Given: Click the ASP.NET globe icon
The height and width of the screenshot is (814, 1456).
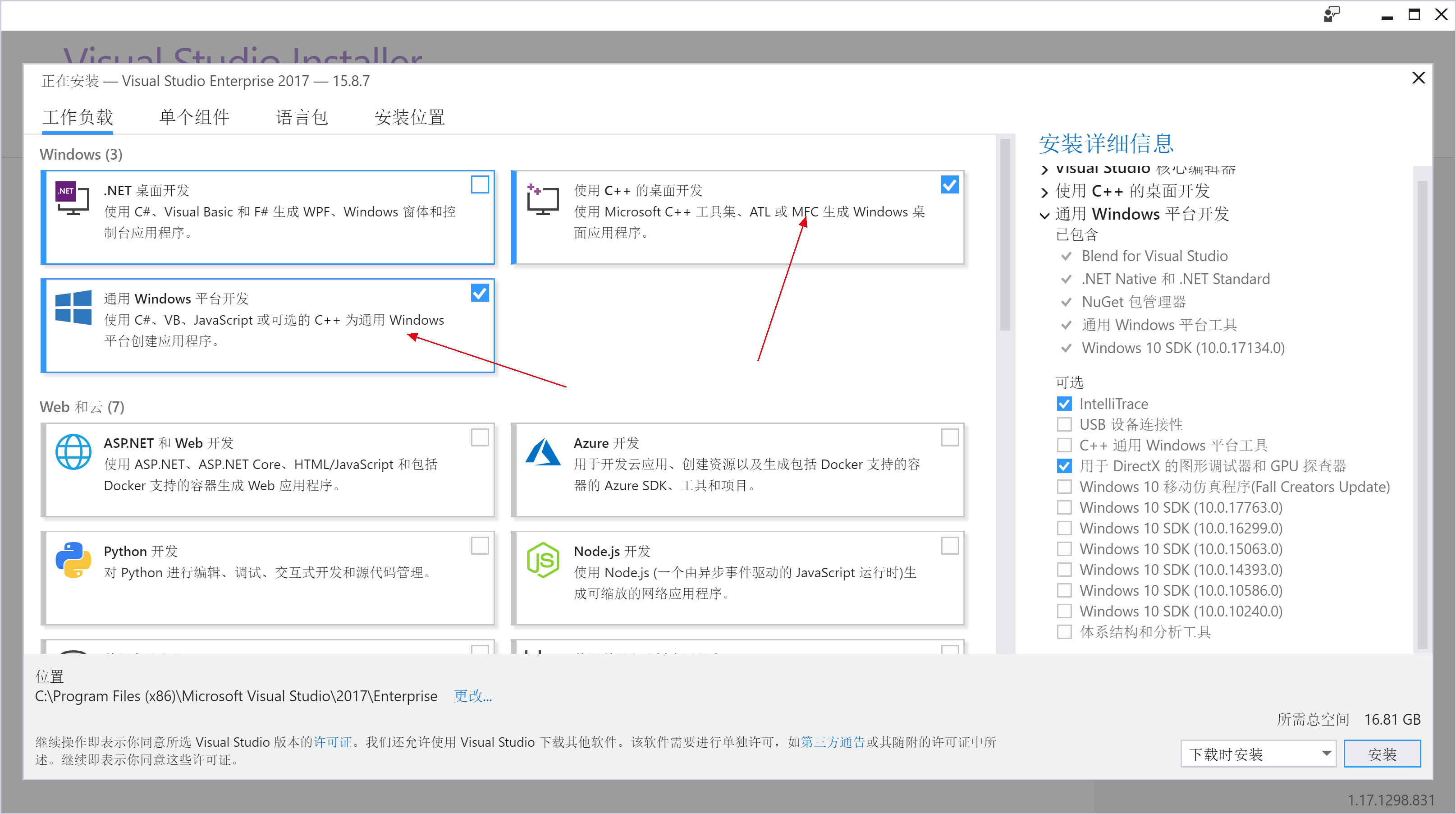Looking at the screenshot, I should (73, 452).
